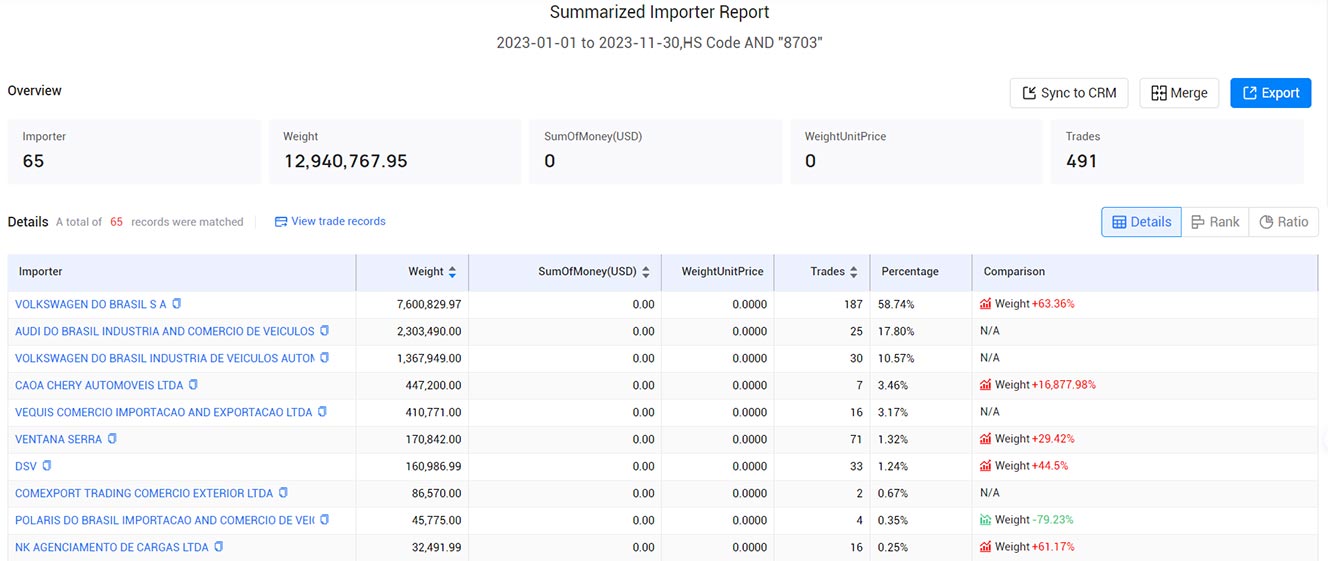Copy the VEQUIS COMERCIO importer name
Image resolution: width=1328 pixels, height=561 pixels.
pos(322,412)
